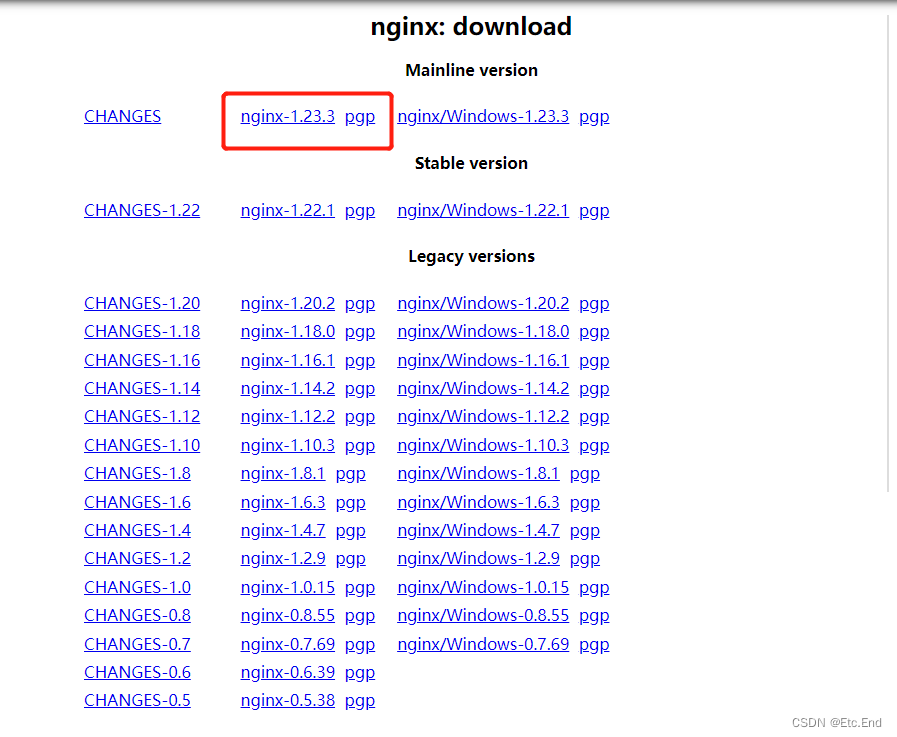897x737 pixels.
Task: Open pgp signature beside nginx-1.10.3 source
Action: pyautogui.click(x=360, y=447)
